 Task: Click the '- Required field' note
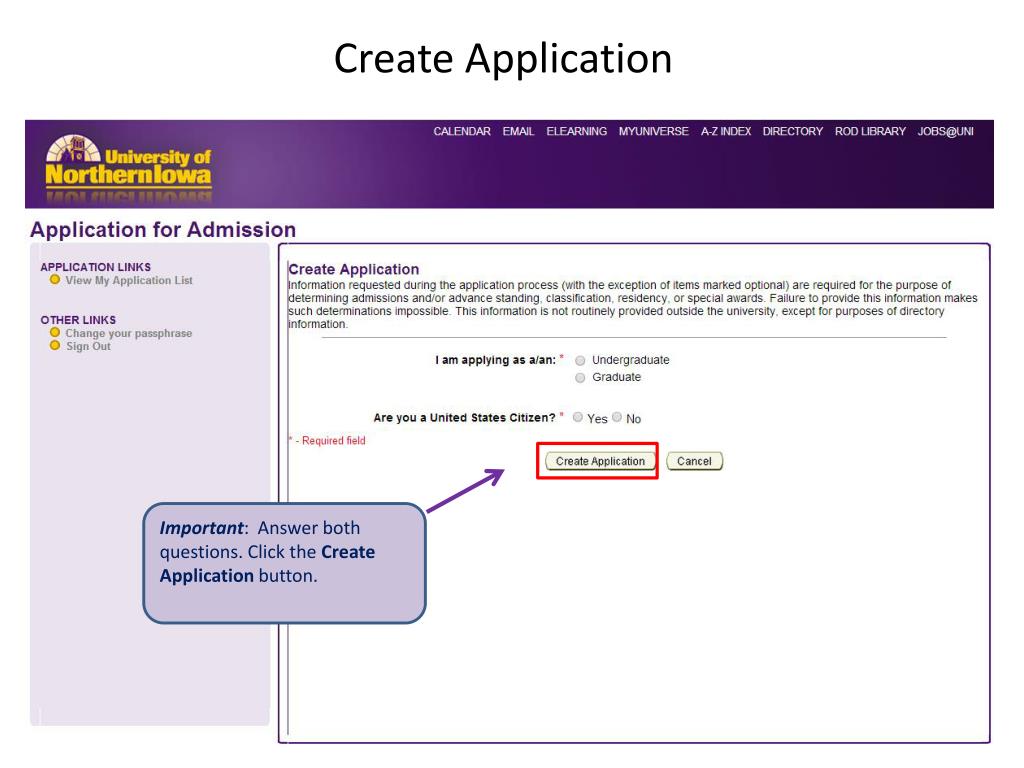(330, 441)
